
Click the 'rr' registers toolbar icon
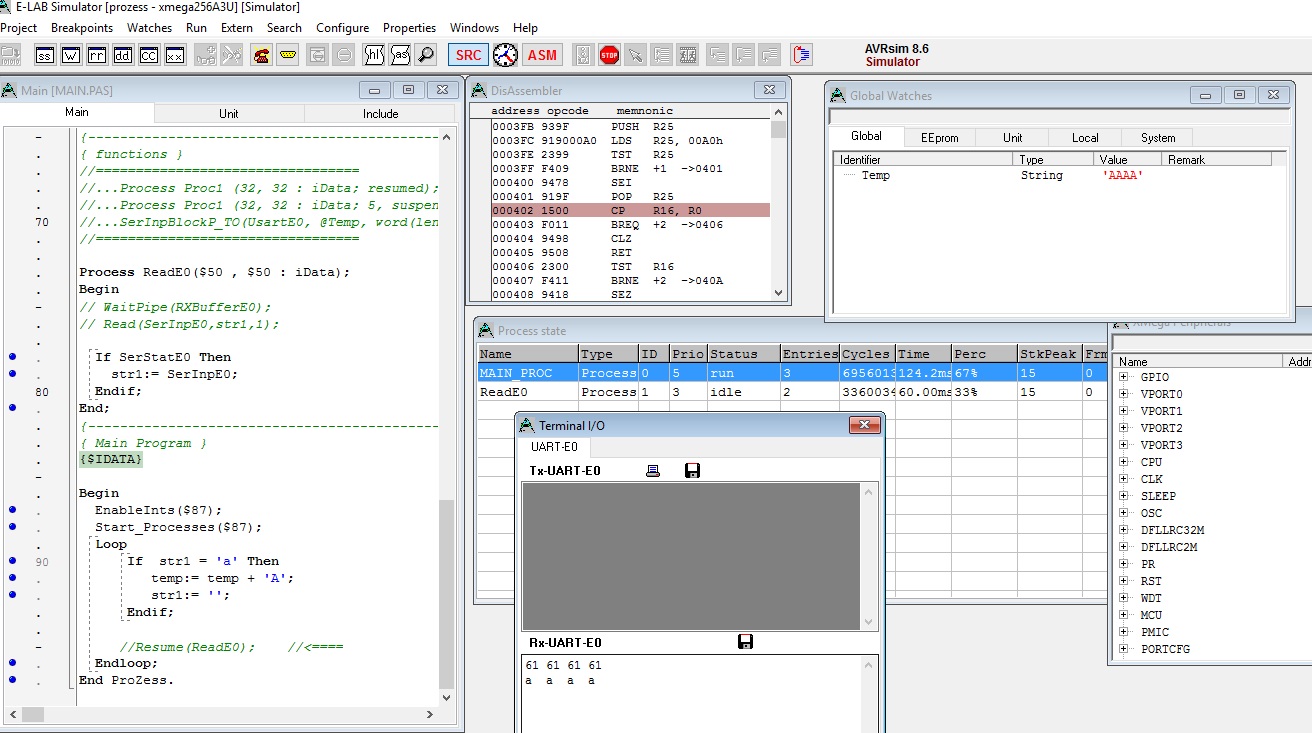tap(97, 55)
